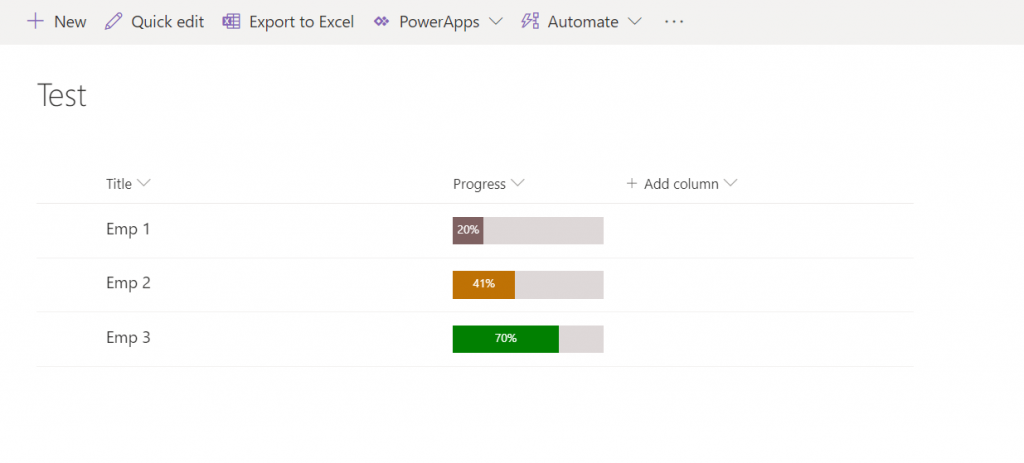Click the Progress column header

pos(479,184)
